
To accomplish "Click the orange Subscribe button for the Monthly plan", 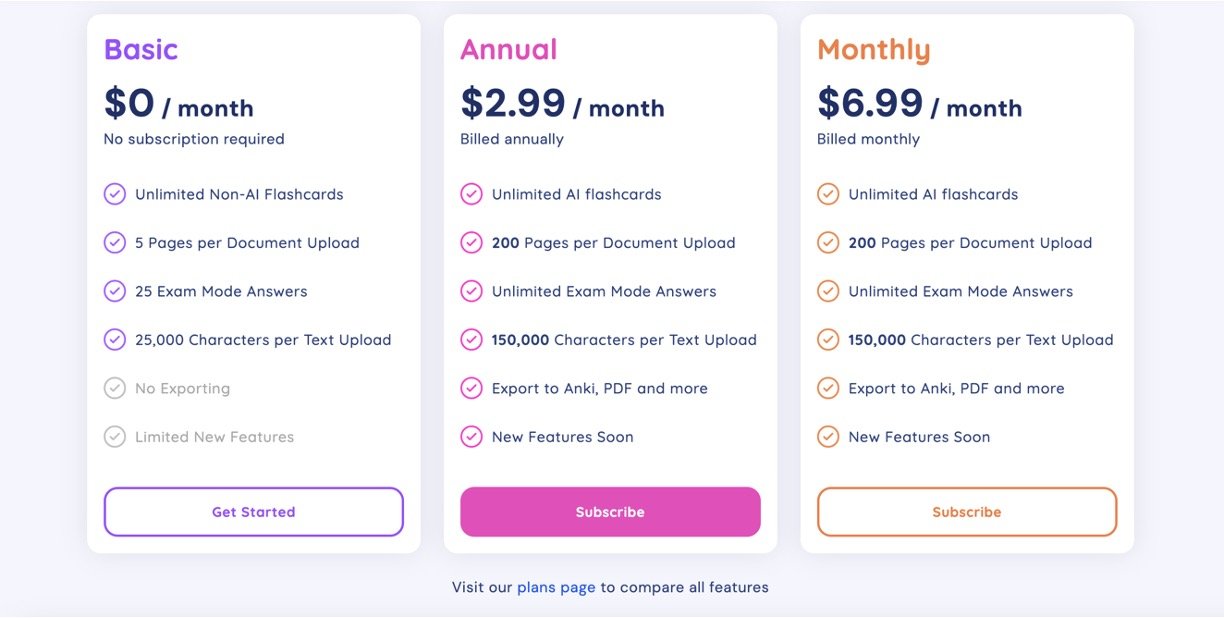I will pos(966,512).
